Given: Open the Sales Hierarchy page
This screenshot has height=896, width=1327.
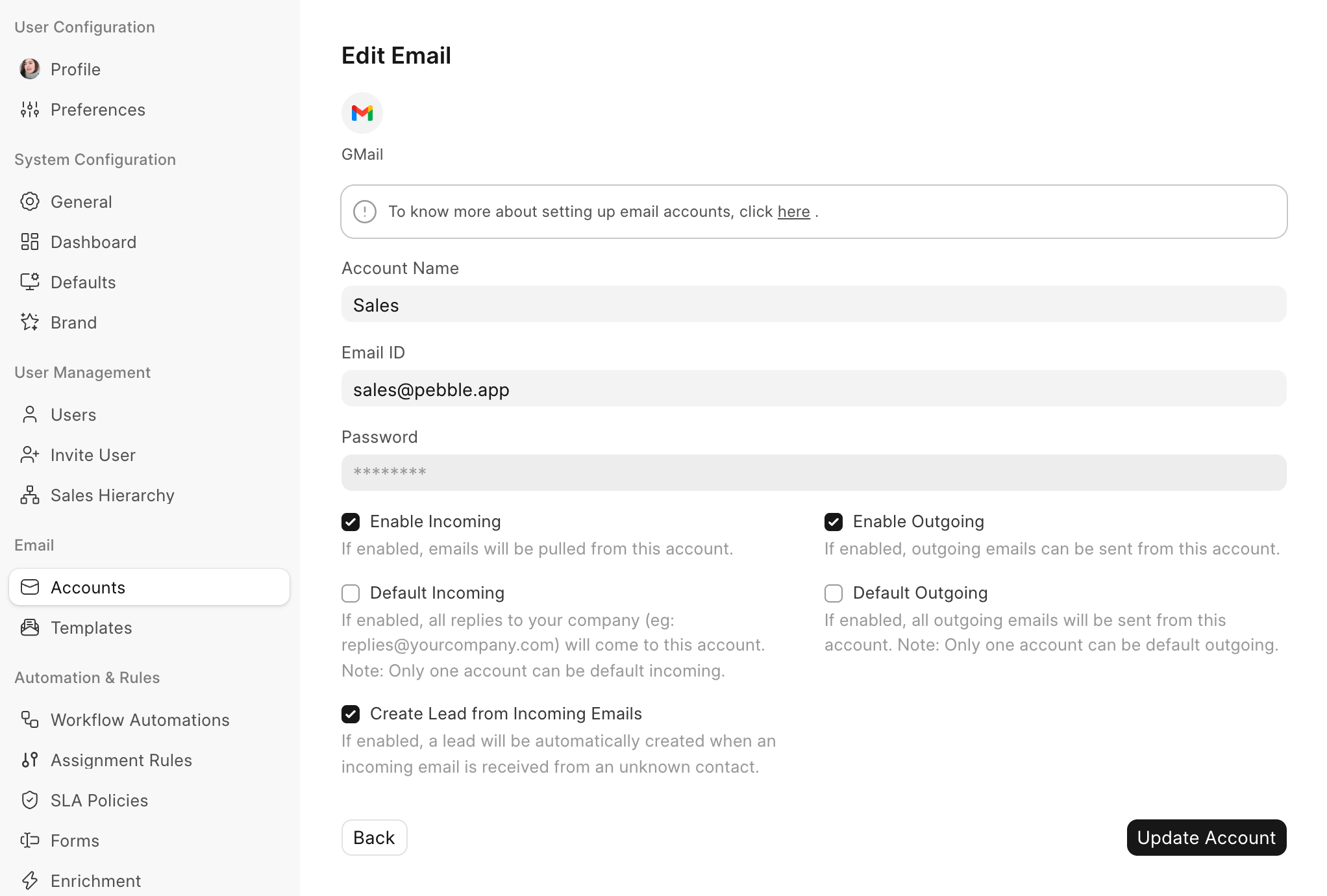Looking at the screenshot, I should pyautogui.click(x=149, y=495).
